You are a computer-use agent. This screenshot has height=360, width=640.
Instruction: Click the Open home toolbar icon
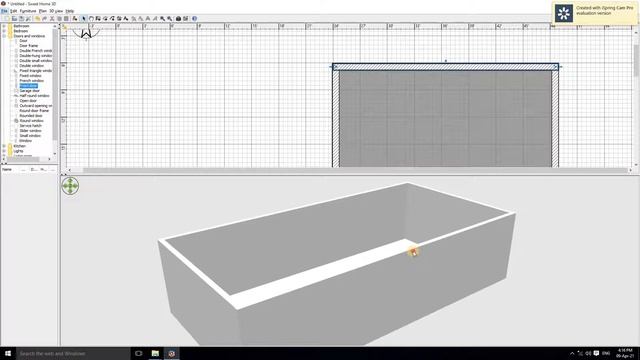pos(14,18)
